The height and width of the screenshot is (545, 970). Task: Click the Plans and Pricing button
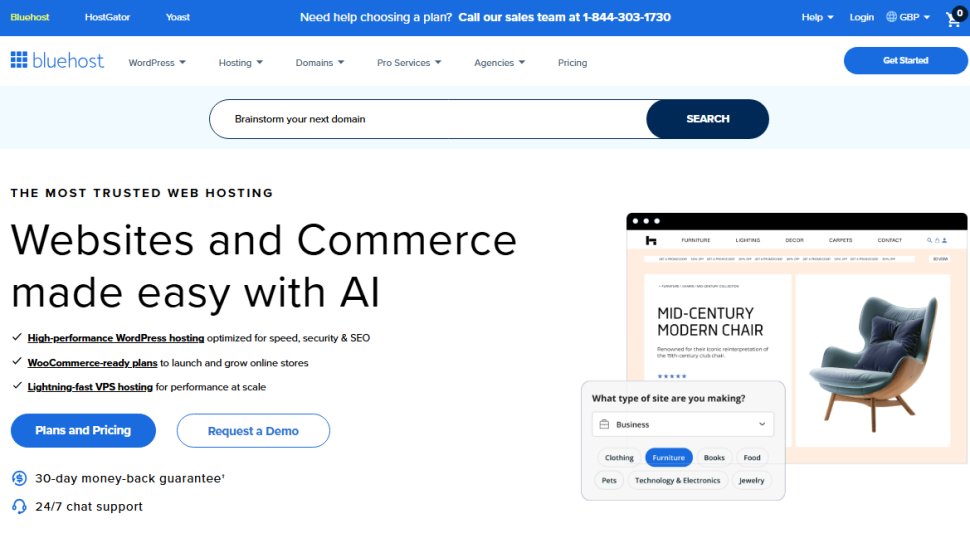click(83, 431)
